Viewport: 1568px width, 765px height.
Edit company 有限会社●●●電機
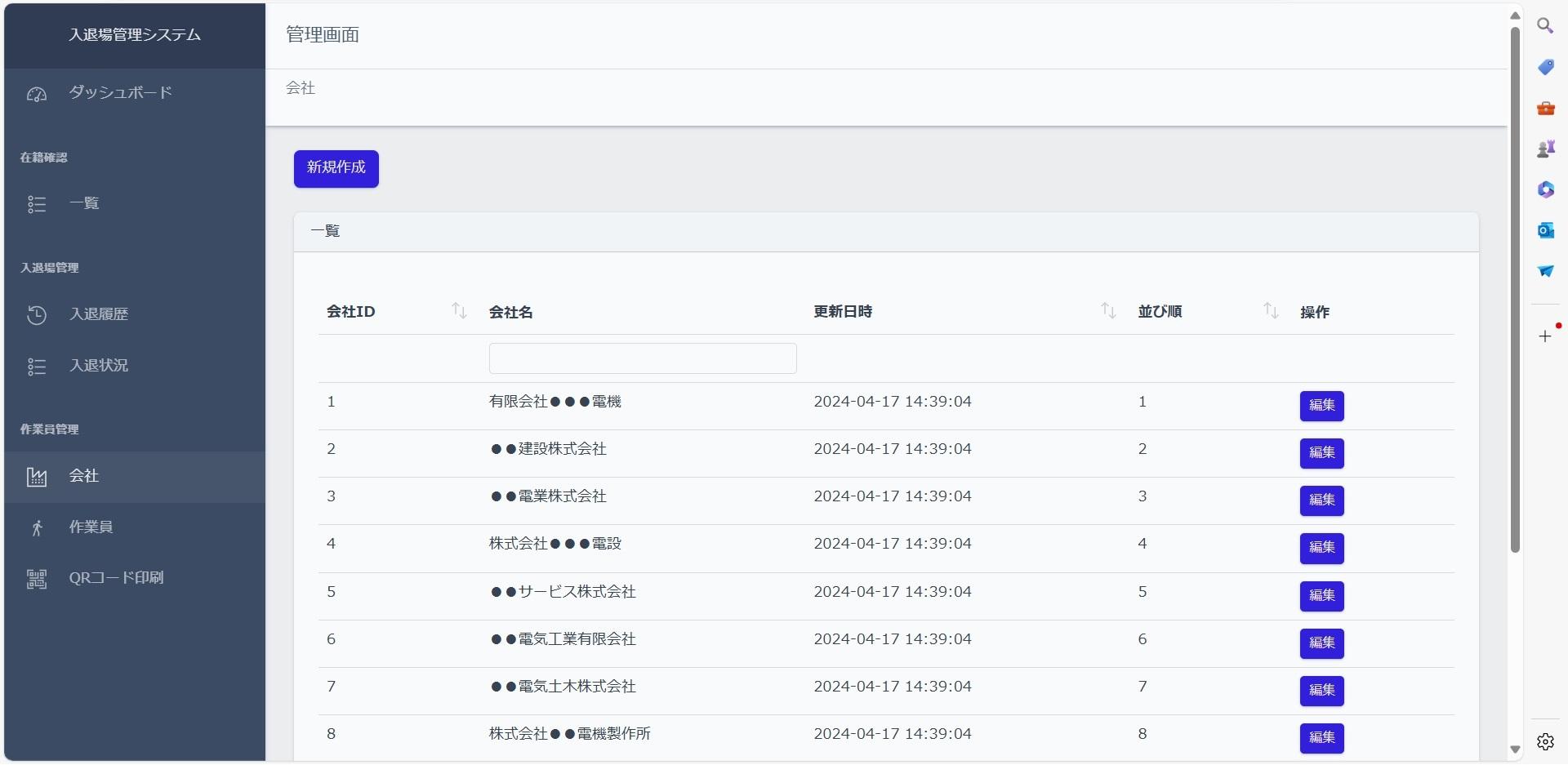1321,406
